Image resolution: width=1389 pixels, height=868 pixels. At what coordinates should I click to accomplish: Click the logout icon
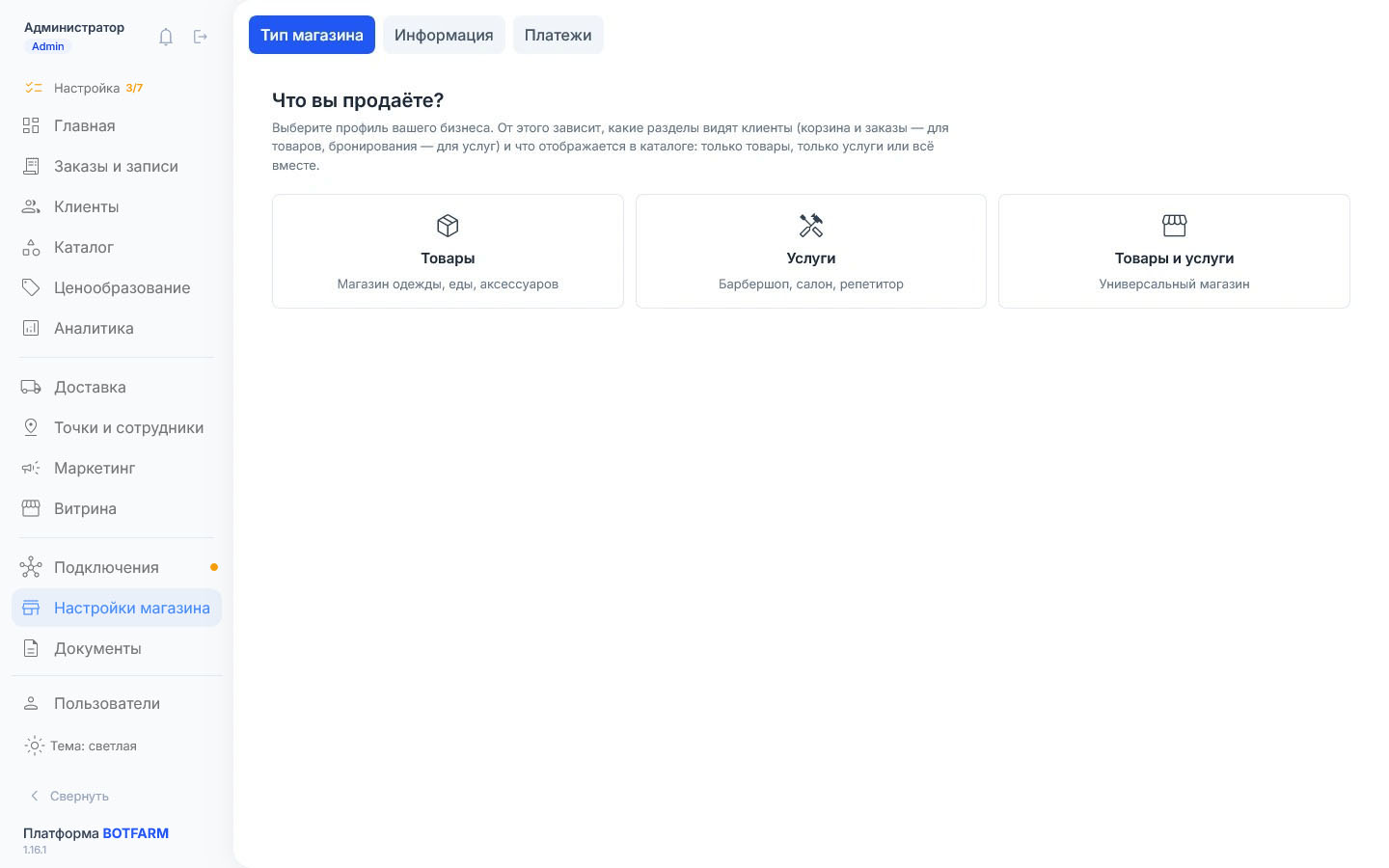(x=201, y=37)
